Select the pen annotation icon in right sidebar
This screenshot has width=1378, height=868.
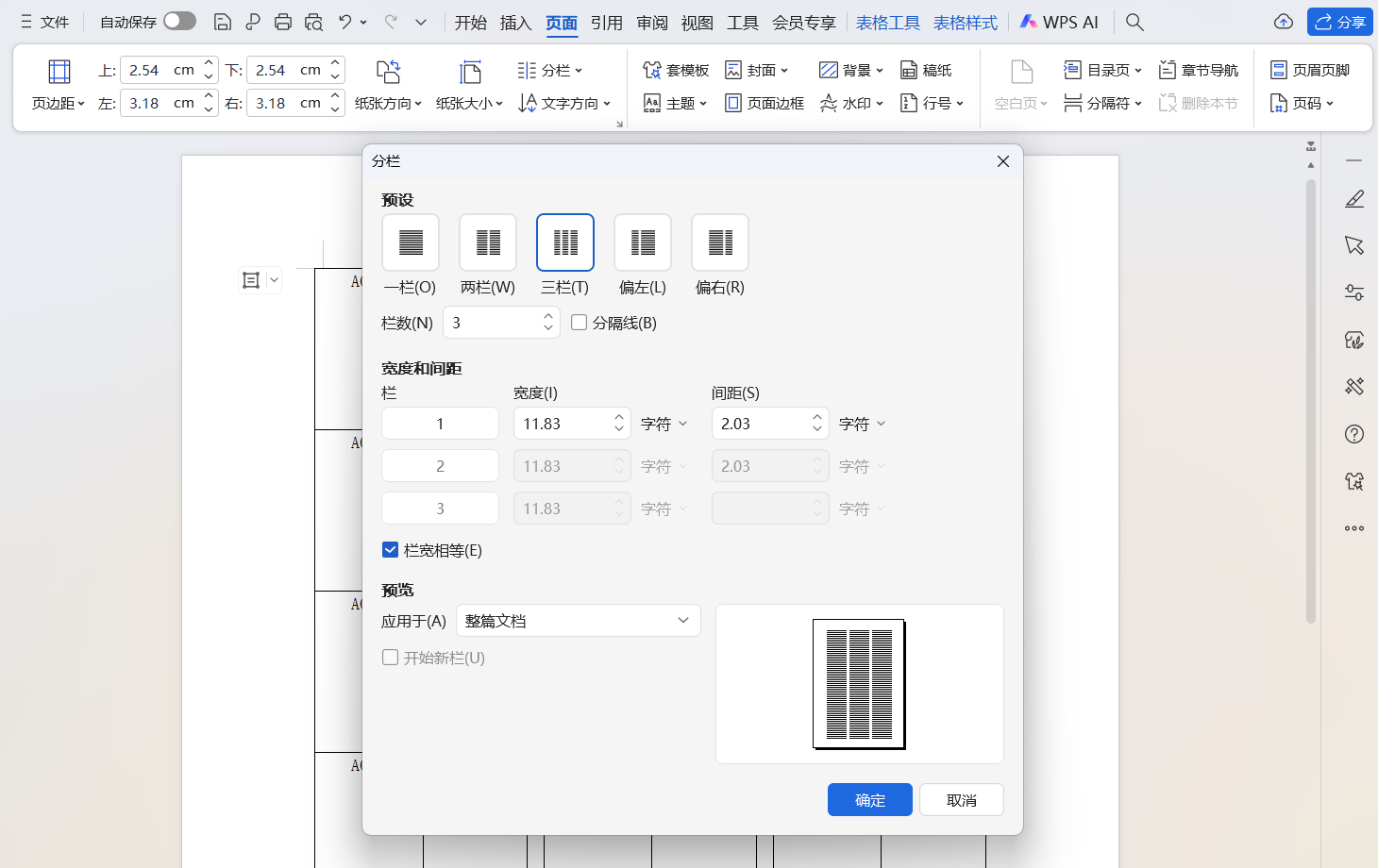[x=1354, y=199]
